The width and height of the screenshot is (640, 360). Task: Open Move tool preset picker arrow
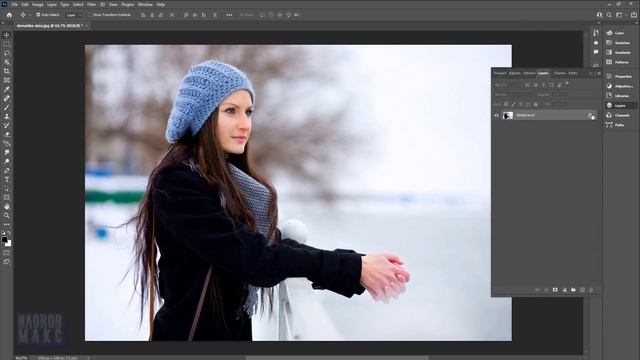pos(30,15)
